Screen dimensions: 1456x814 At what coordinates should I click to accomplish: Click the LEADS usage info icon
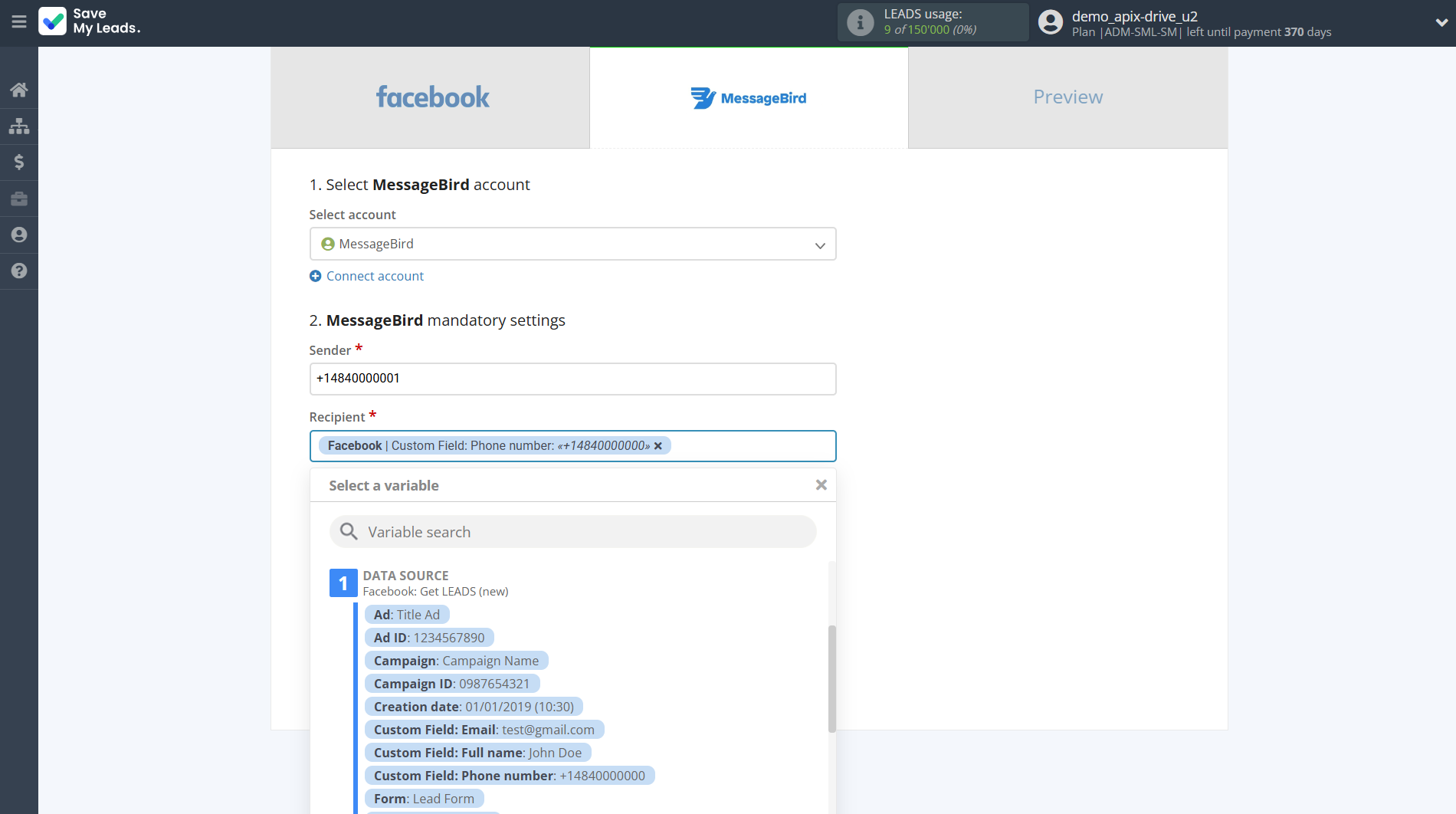tap(861, 22)
